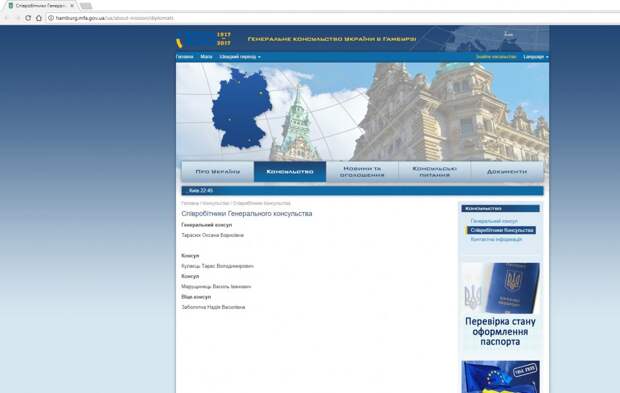
Task: Open the Документи tab
Action: [507, 172]
